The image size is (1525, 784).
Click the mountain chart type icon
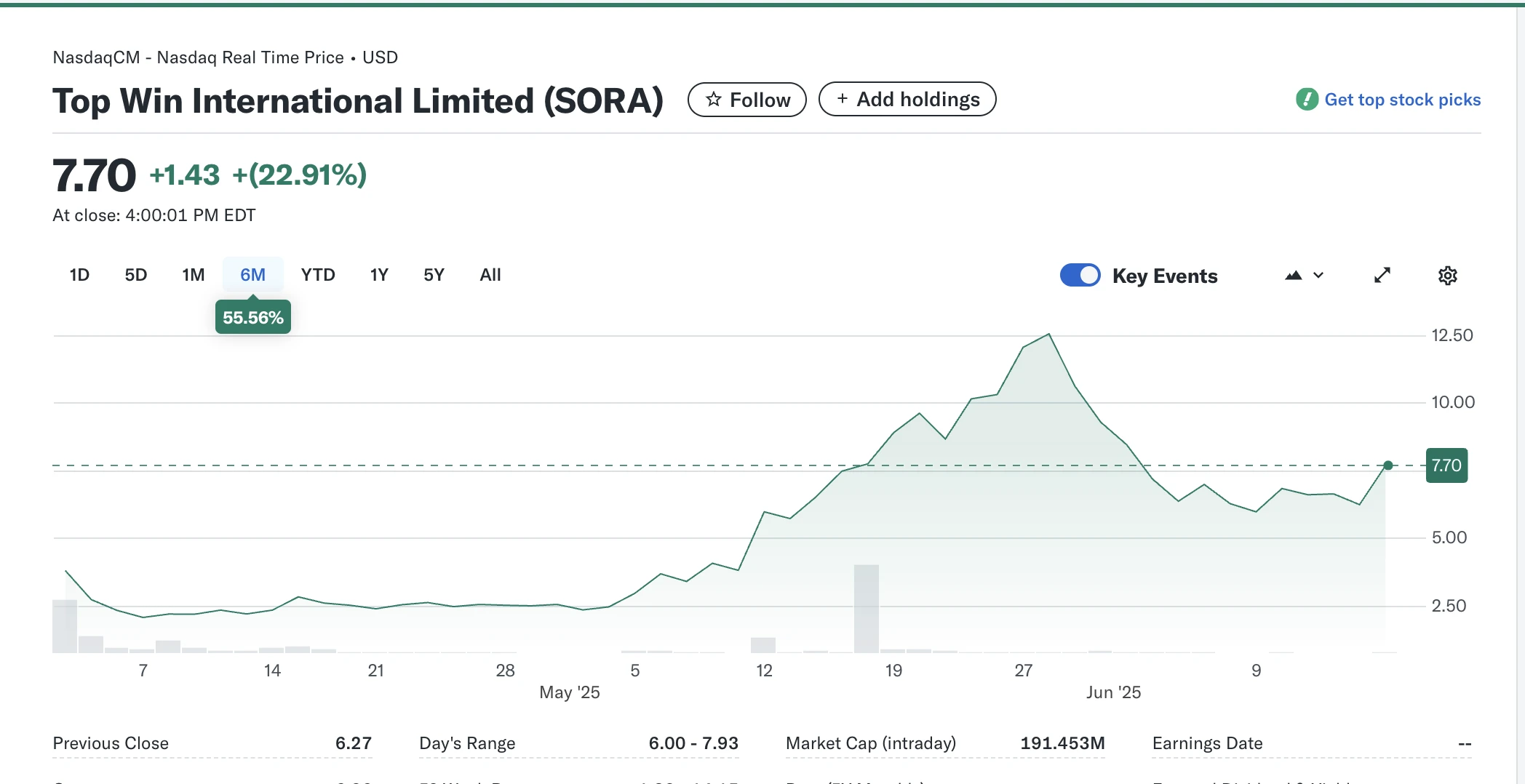pyautogui.click(x=1293, y=276)
